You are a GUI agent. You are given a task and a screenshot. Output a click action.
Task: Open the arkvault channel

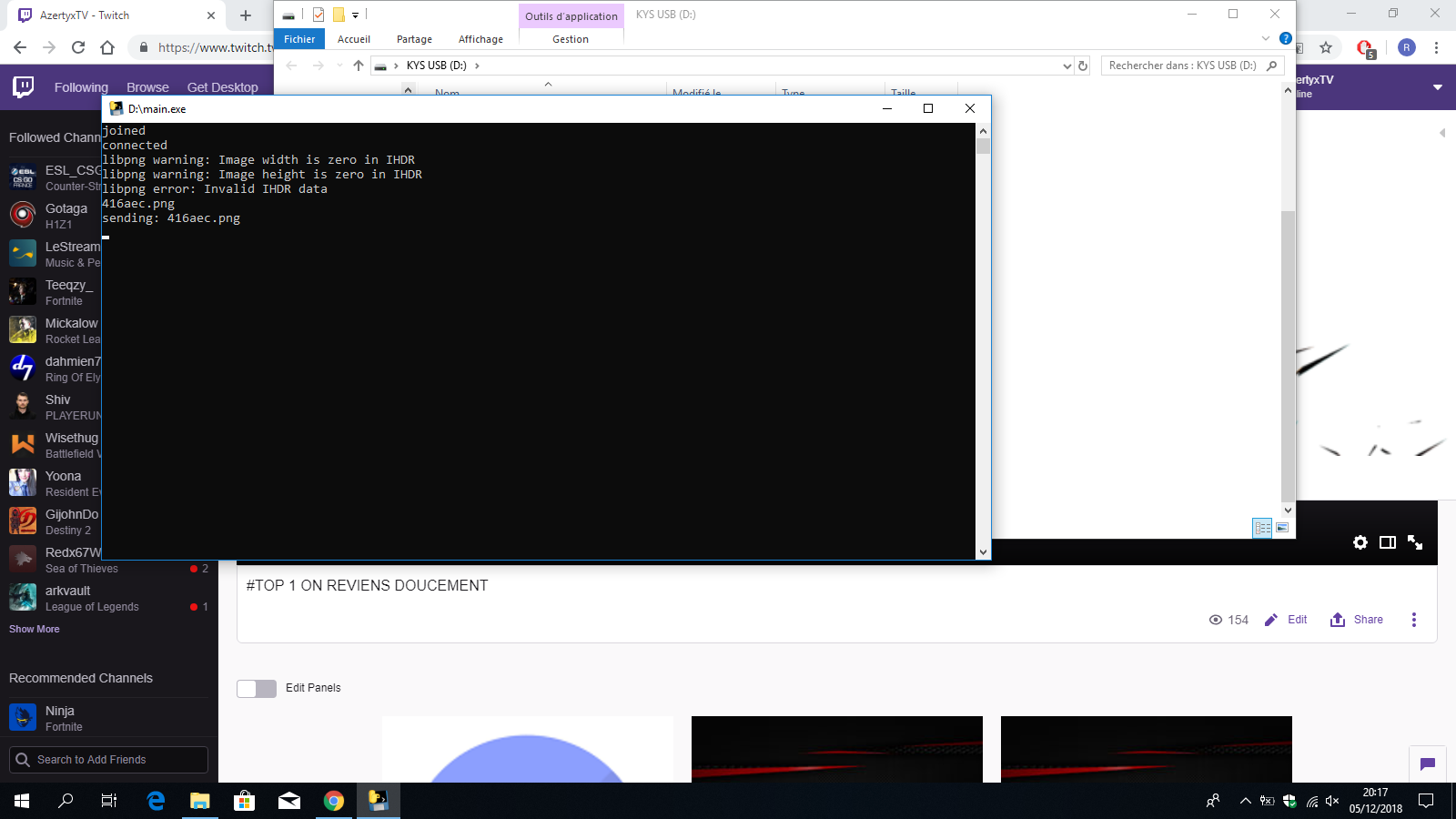point(109,598)
